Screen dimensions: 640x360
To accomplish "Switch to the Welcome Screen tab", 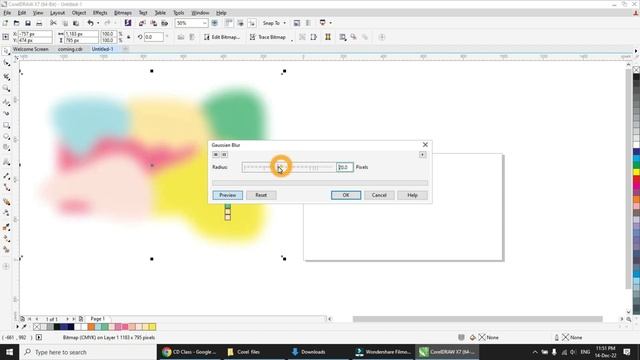I will click(31, 49).
